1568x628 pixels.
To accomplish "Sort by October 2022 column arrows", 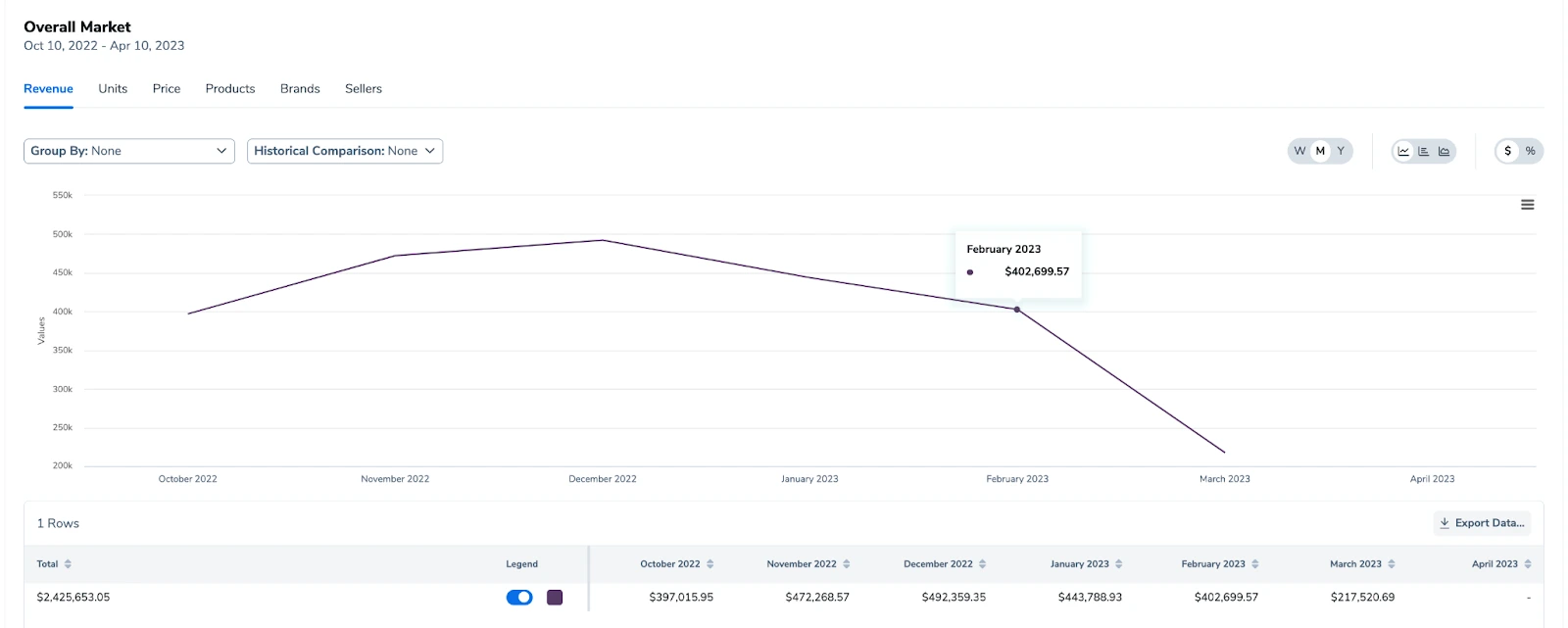I will click(710, 564).
